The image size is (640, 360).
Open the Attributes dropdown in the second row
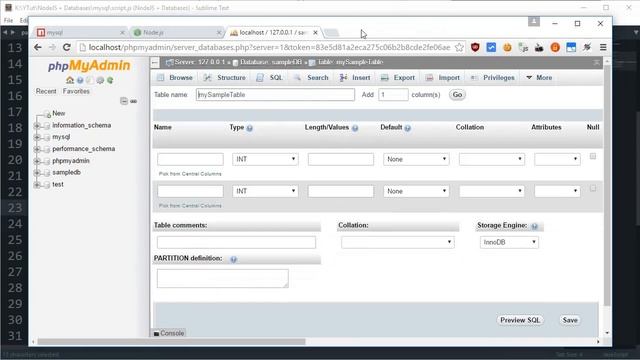coord(557,191)
